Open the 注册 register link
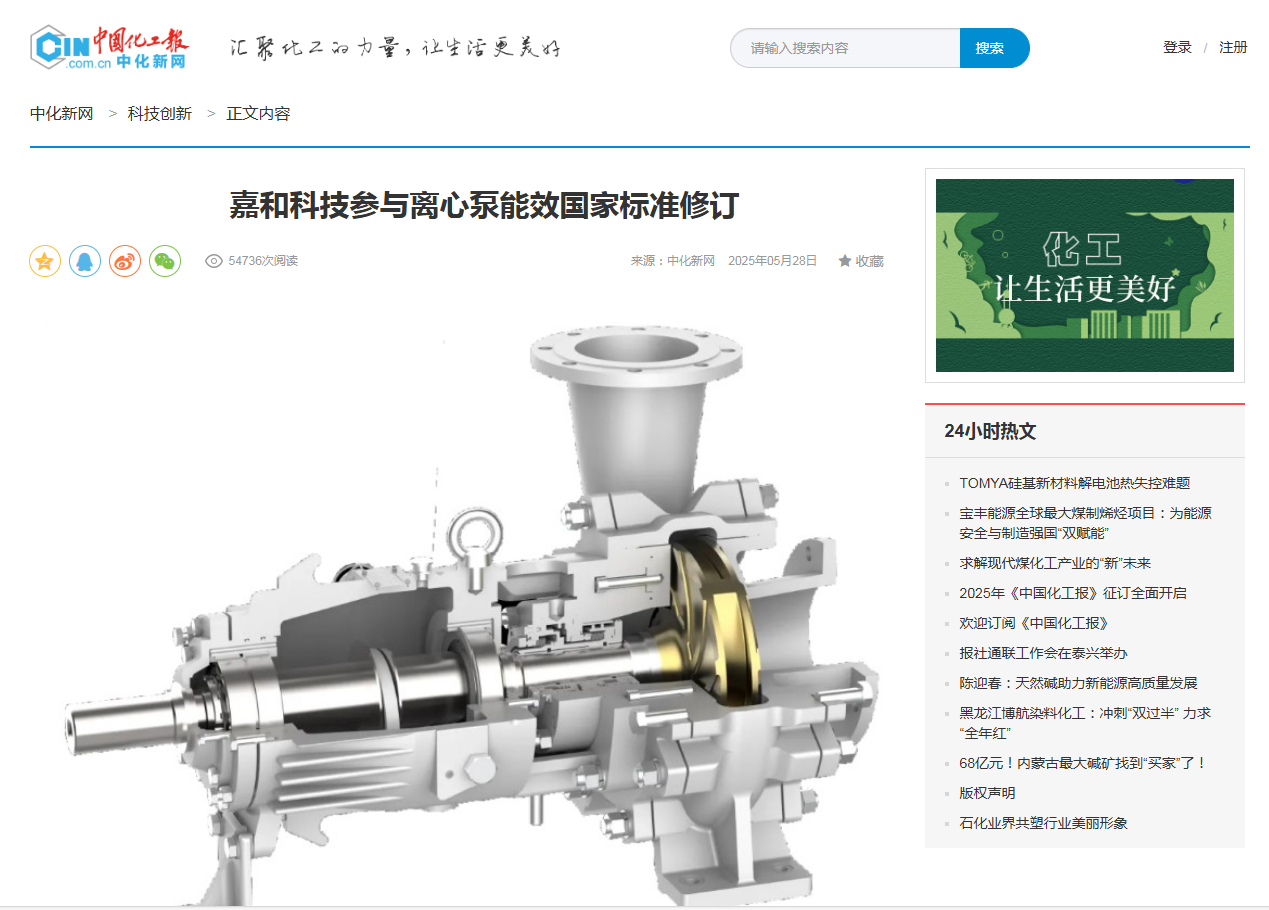 pos(1233,47)
